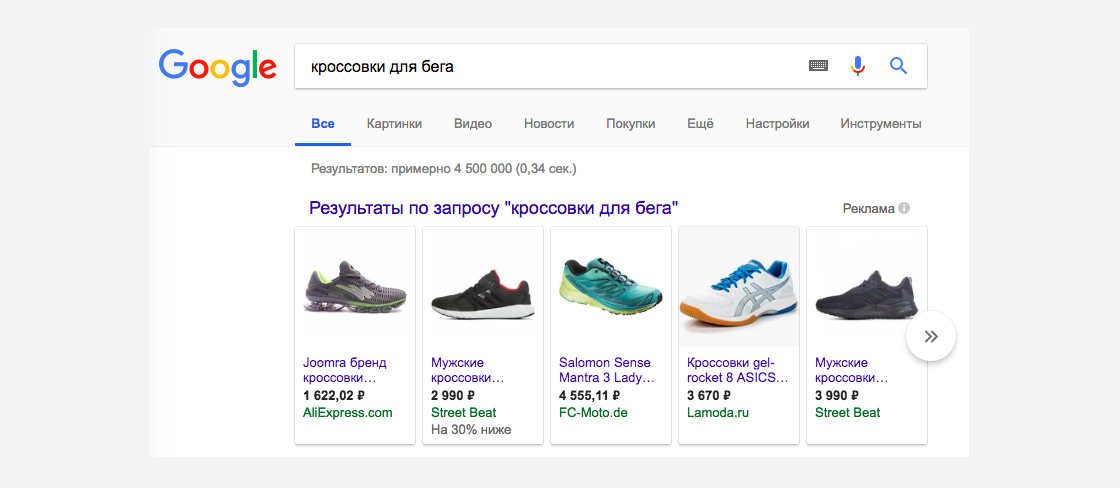Open Salomon Sense Mantra 3 Lady link
1120x488 pixels.
607,370
